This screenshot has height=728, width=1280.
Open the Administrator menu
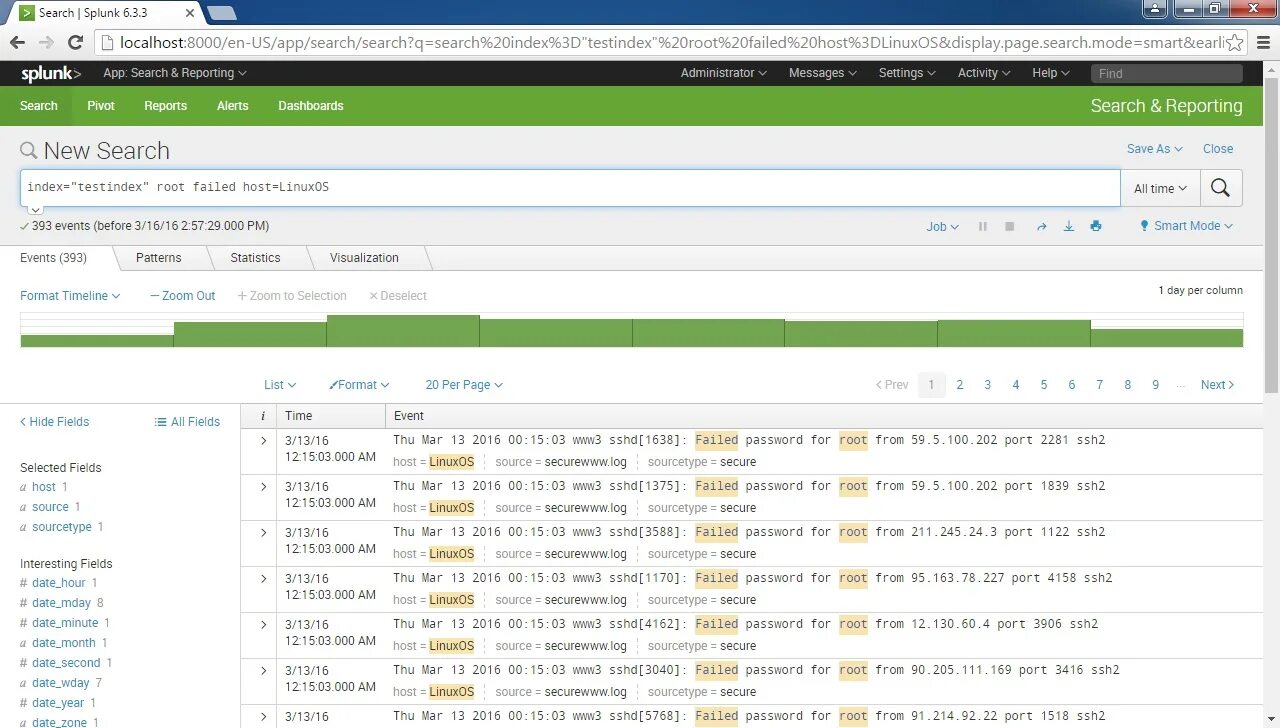(724, 73)
